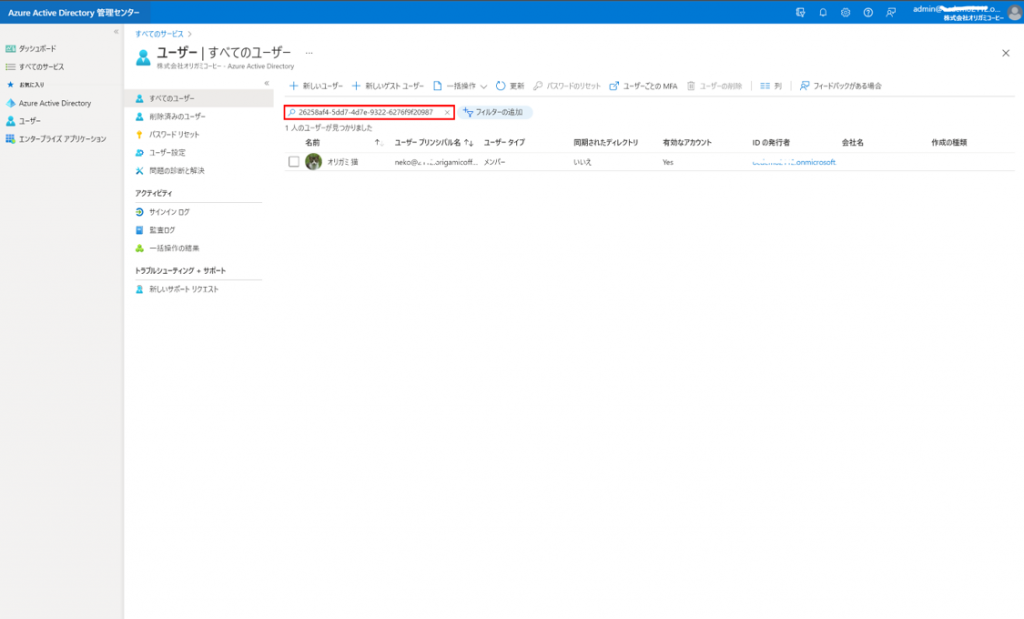Open the help question mark icon
The width and height of the screenshot is (1024, 619).
click(868, 12)
